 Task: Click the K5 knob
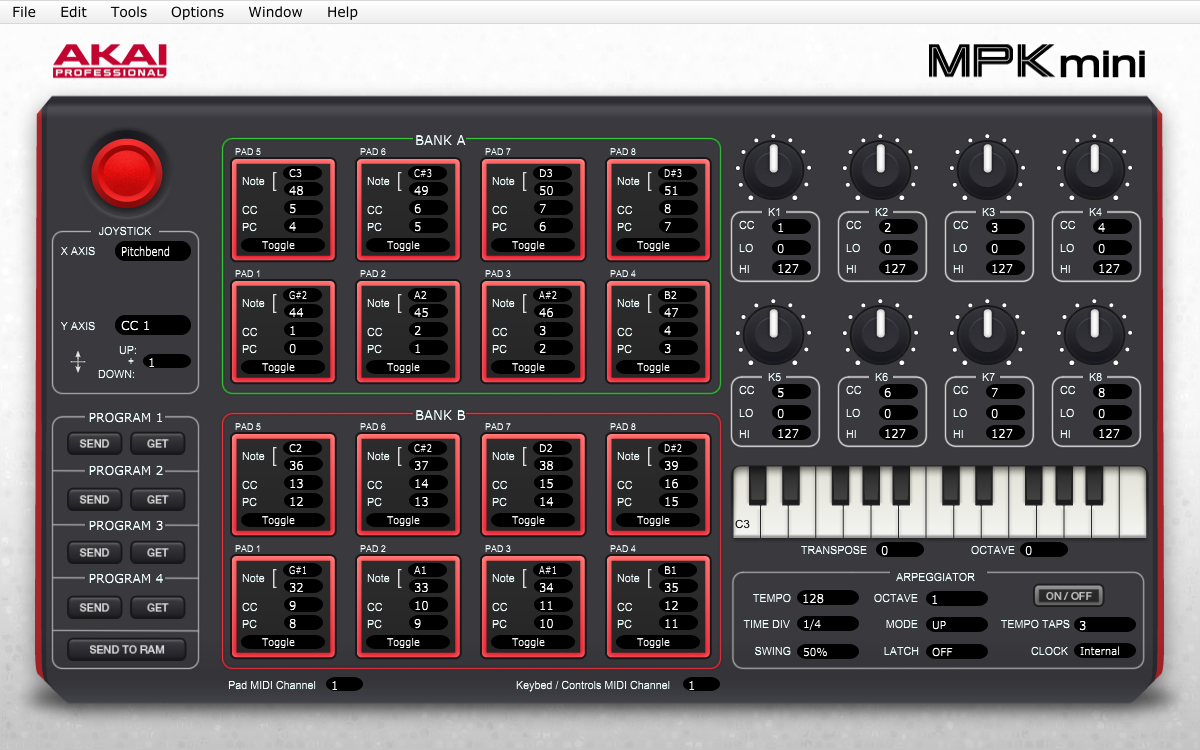pos(772,332)
